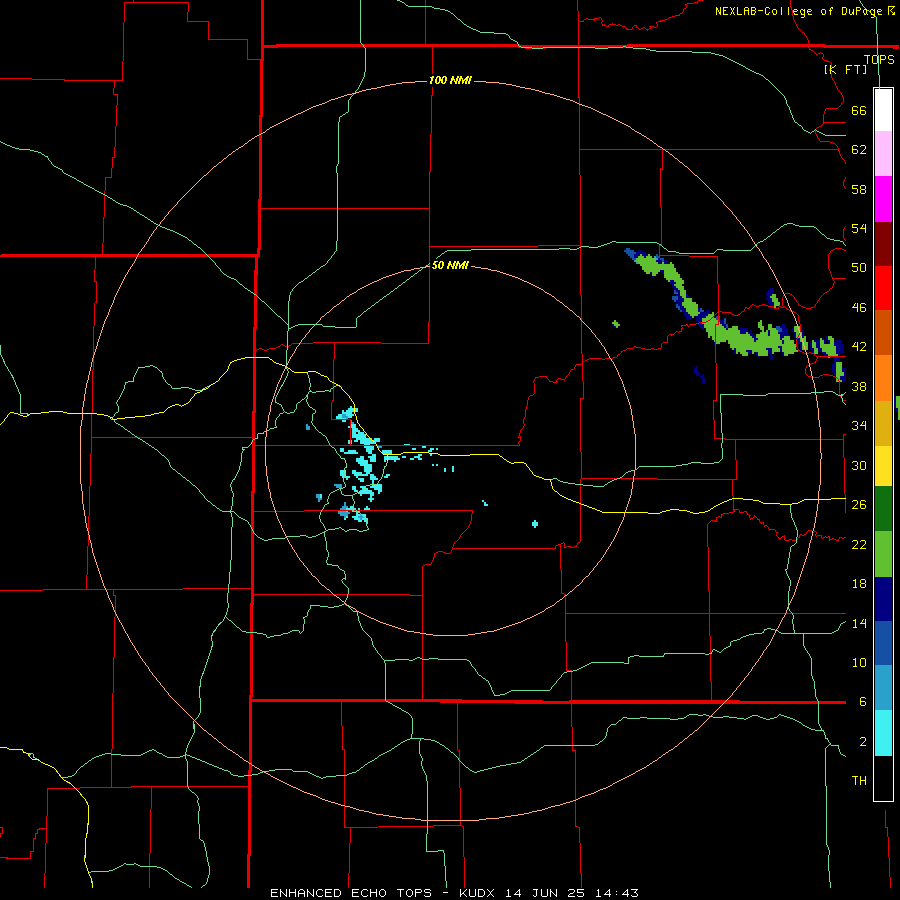Viewport: 900px width, 900px height.
Task: Click the "42" legend value
Action: 859,347
